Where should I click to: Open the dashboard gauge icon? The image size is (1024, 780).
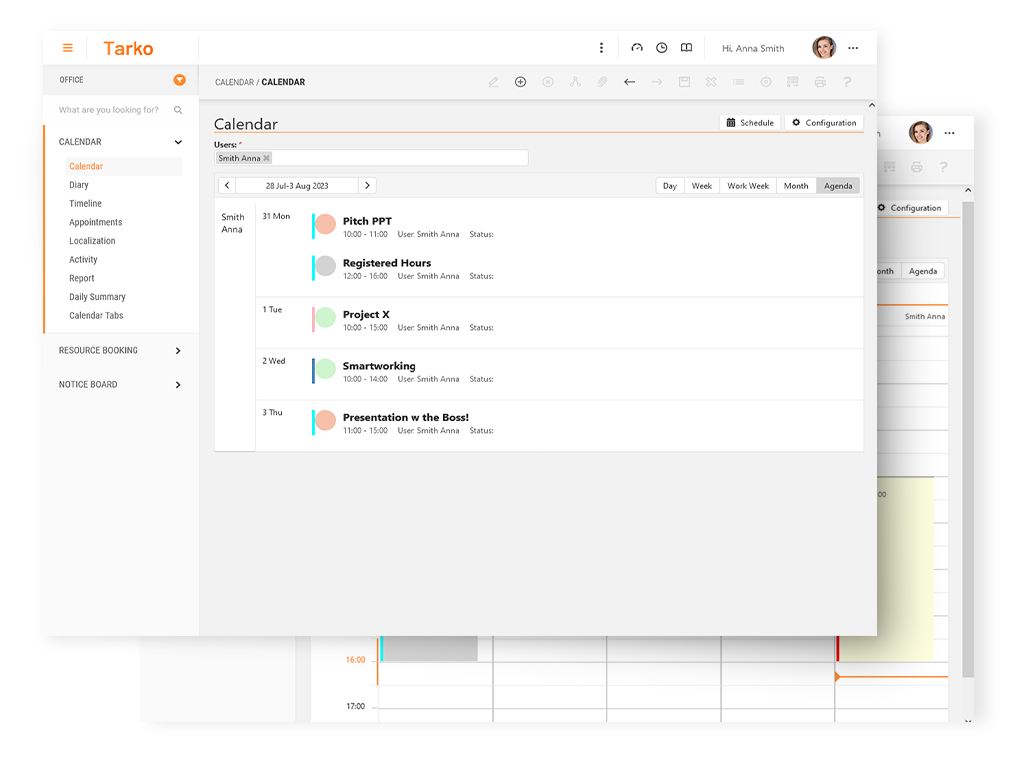click(637, 48)
